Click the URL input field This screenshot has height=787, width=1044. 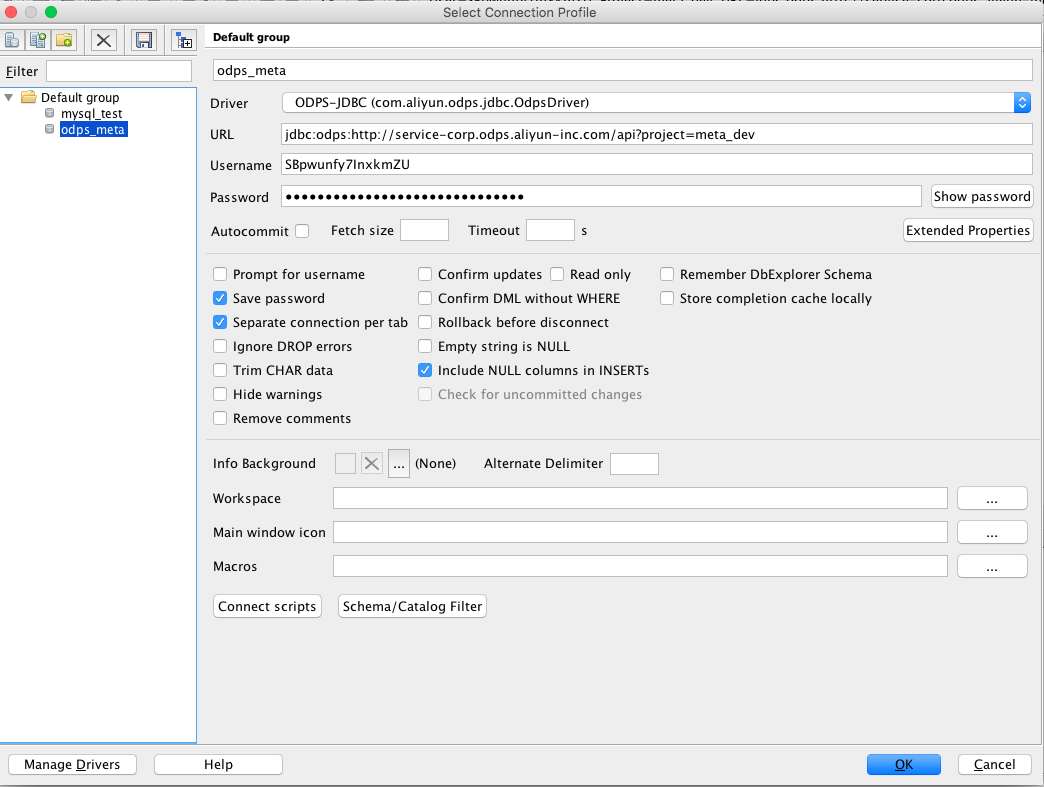point(656,134)
